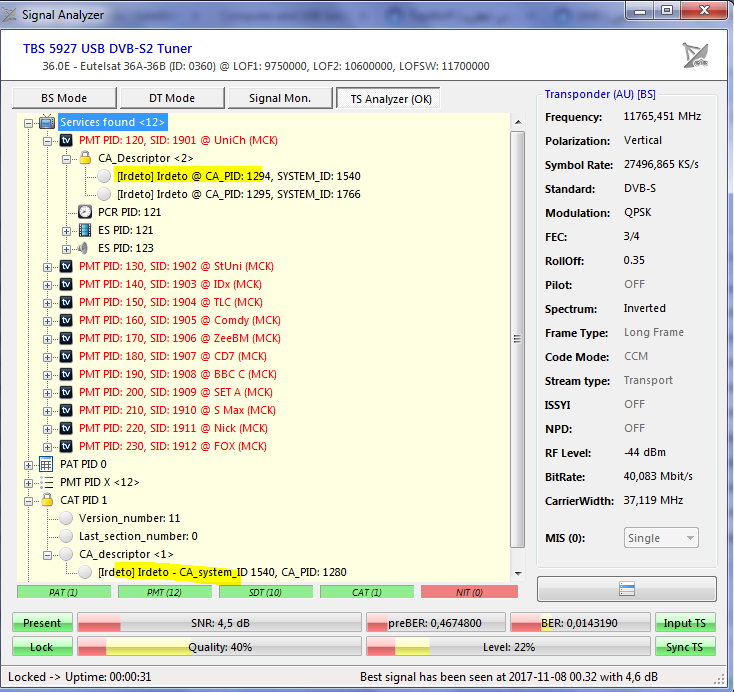Expand the StUni PMT PID 130 node
Viewport: 734px width, 692px height.
(48, 266)
